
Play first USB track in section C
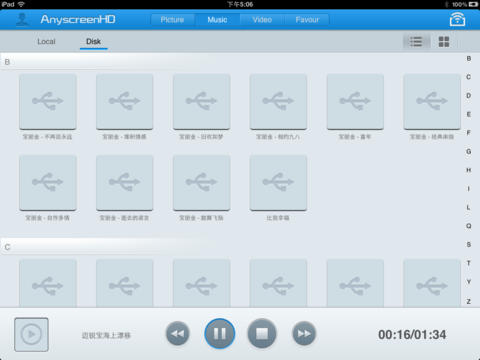click(x=48, y=283)
